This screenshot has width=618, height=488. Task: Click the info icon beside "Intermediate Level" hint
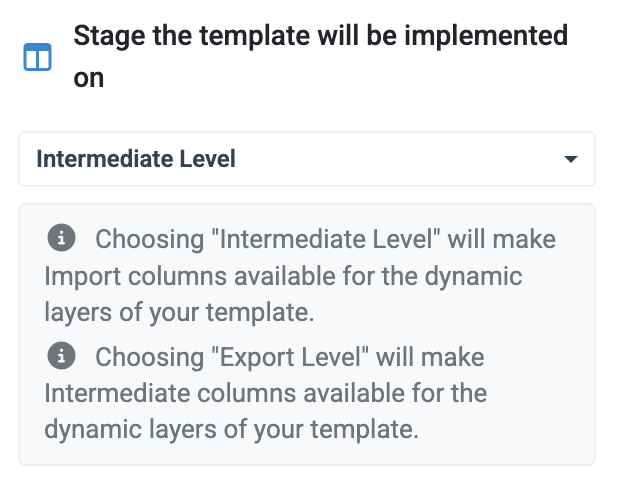[x=61, y=238]
